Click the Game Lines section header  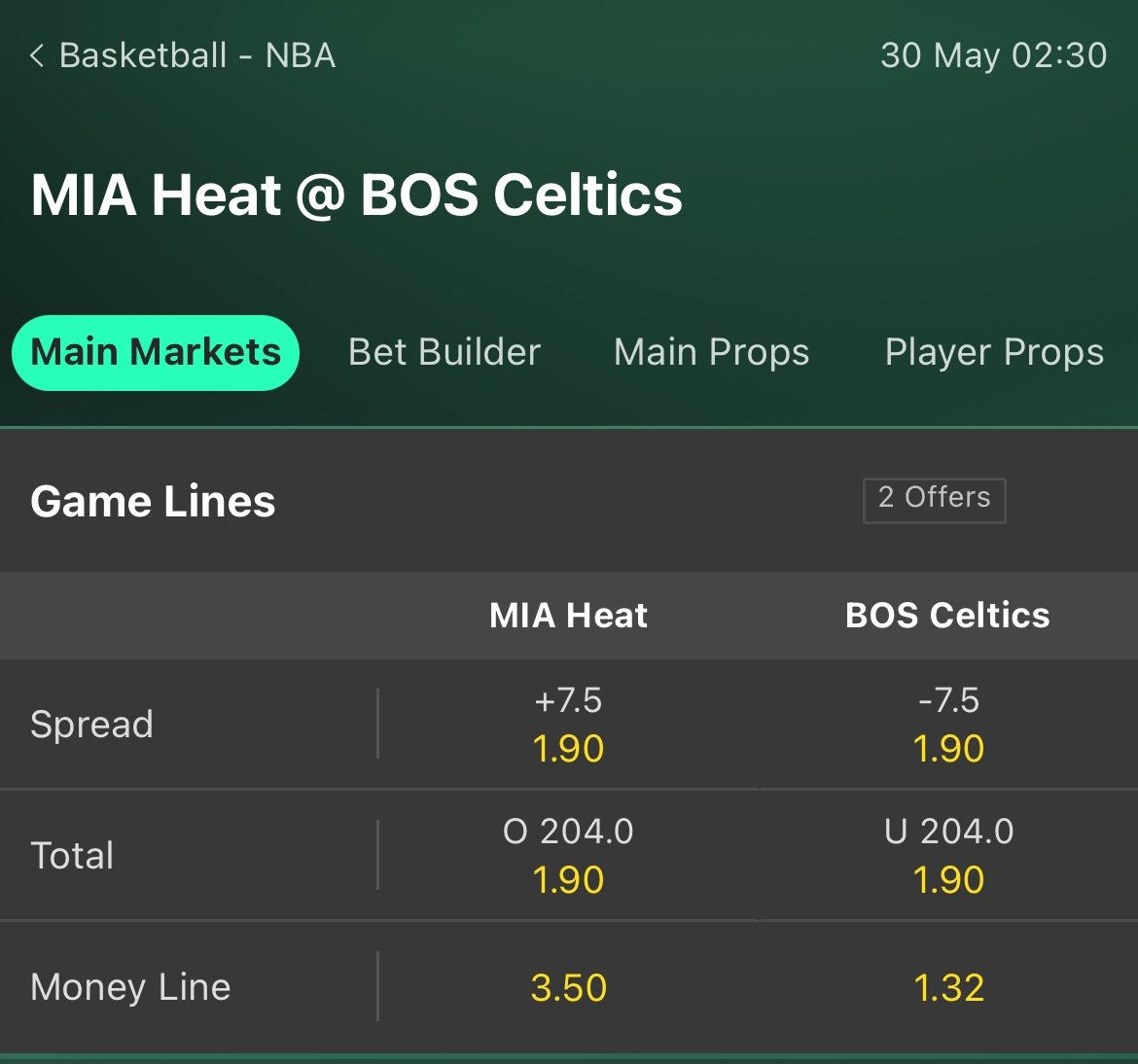pyautogui.click(x=153, y=502)
